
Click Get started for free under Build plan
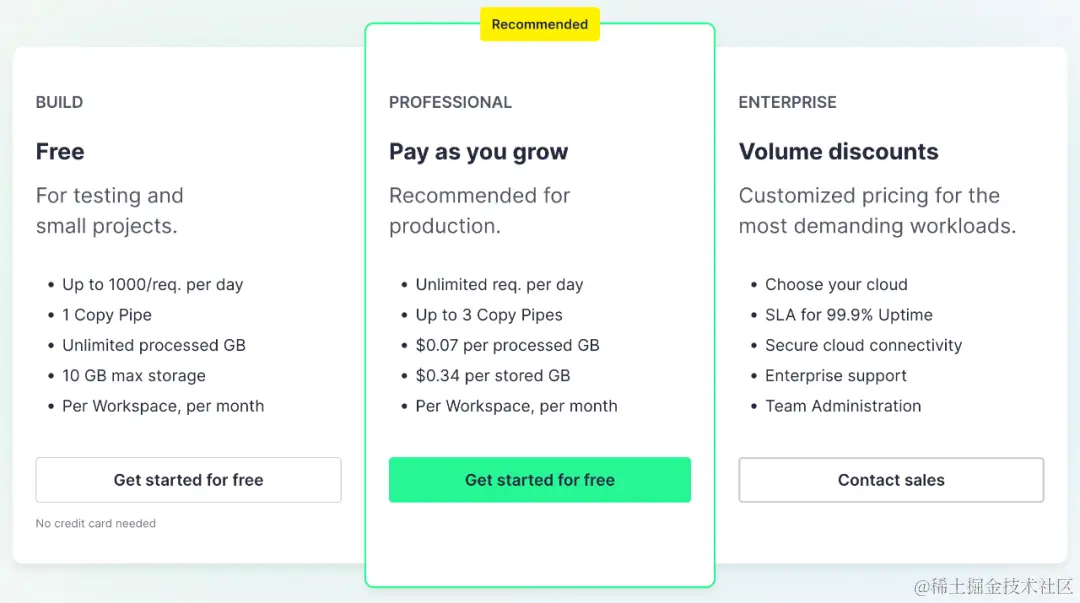tap(188, 480)
